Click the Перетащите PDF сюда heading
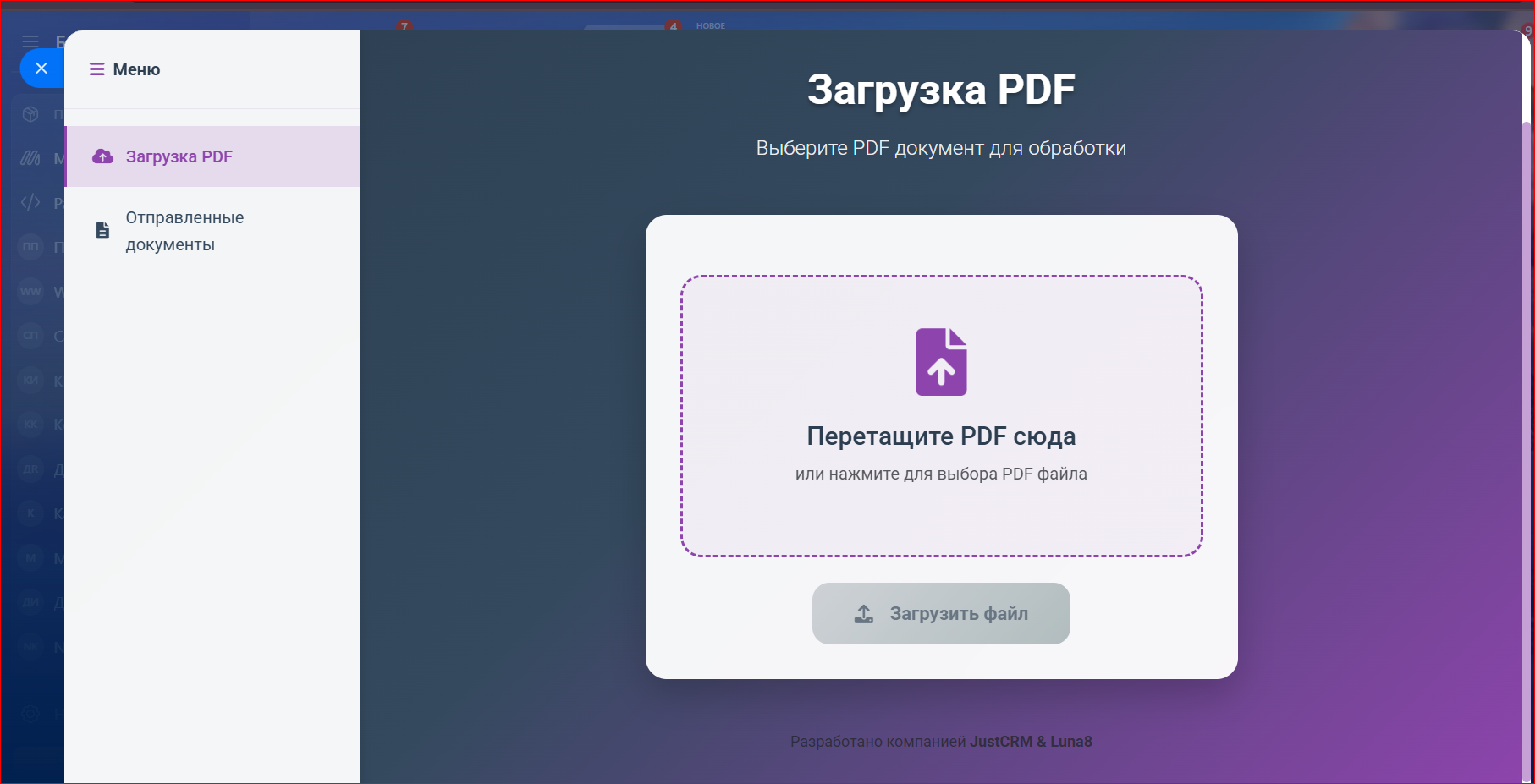 pos(941,436)
